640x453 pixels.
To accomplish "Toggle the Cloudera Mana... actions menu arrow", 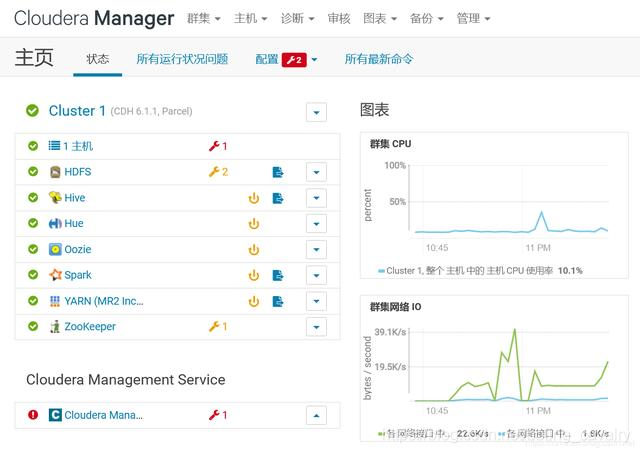I will [x=316, y=415].
